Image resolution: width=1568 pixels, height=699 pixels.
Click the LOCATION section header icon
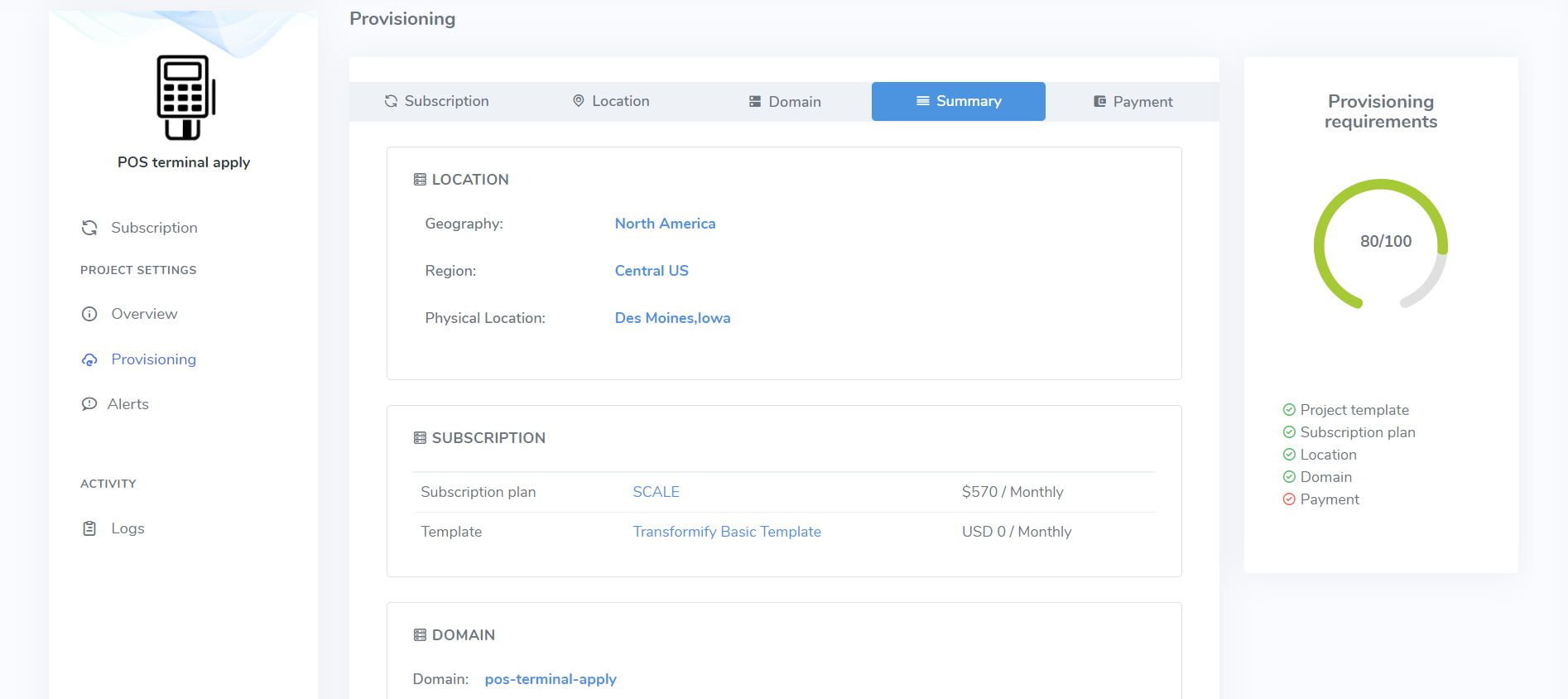420,180
